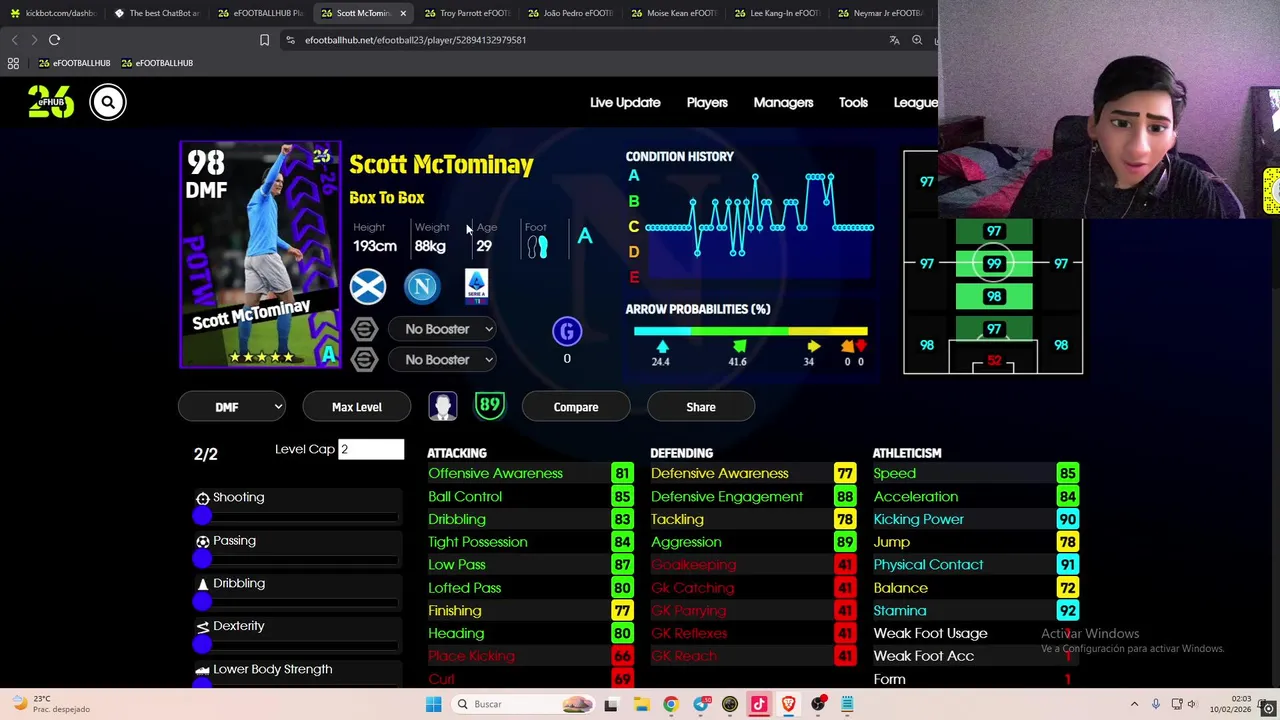Click the blue G coin icon
1280x720 pixels.
567,331
